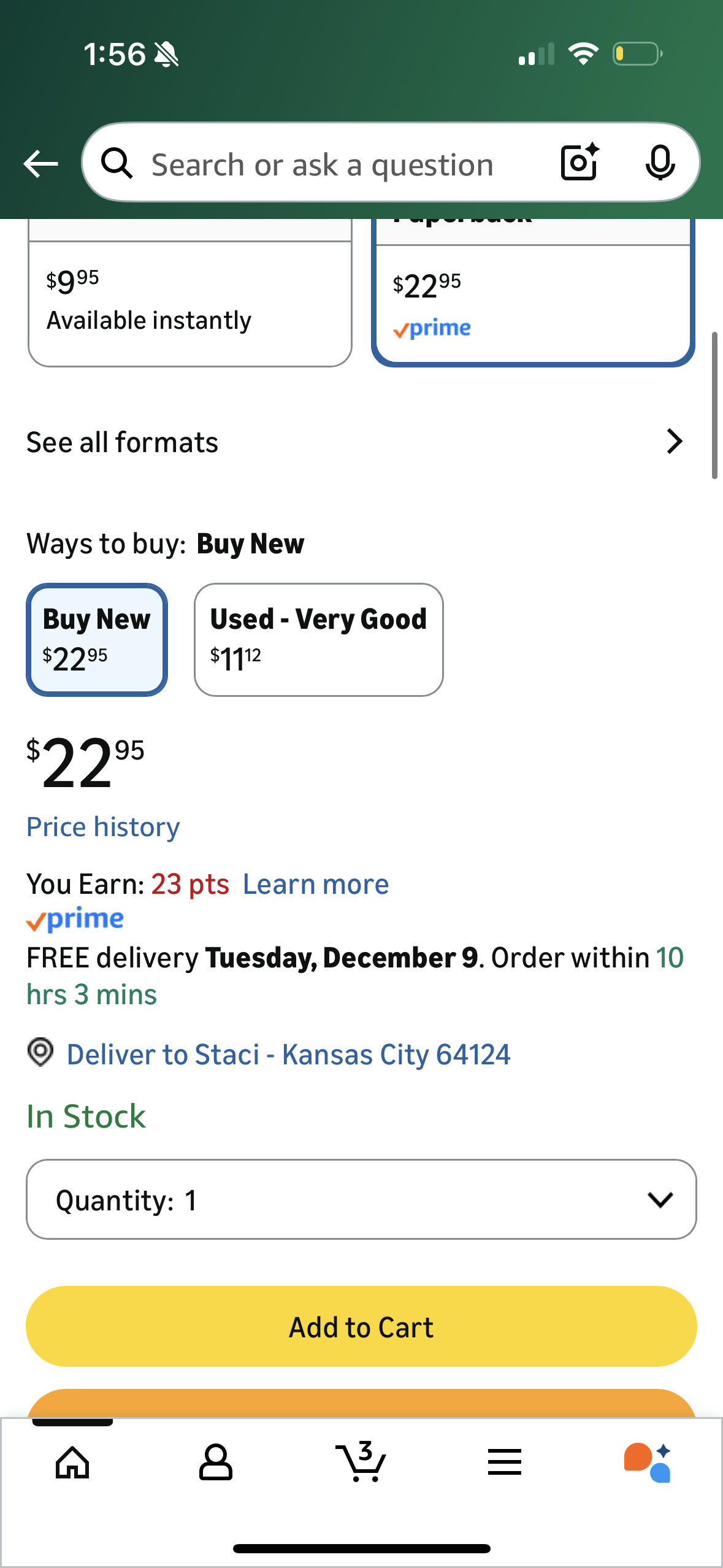
Task: Tap the back arrow icon
Action: coord(40,164)
